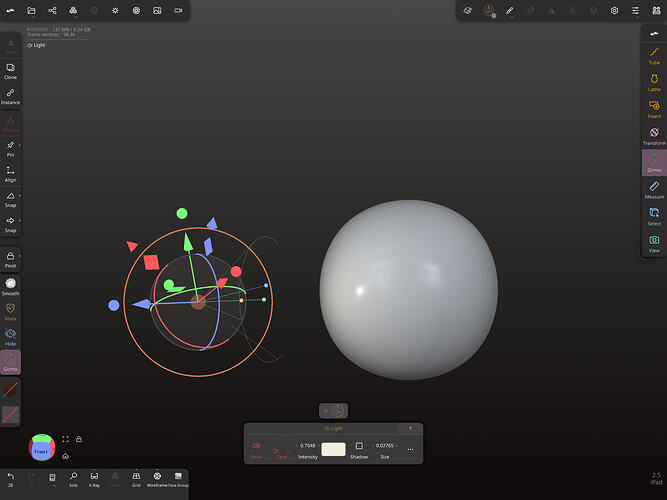Screen dimensions: 667x500
Task: Select the Transform tool
Action: [654, 136]
